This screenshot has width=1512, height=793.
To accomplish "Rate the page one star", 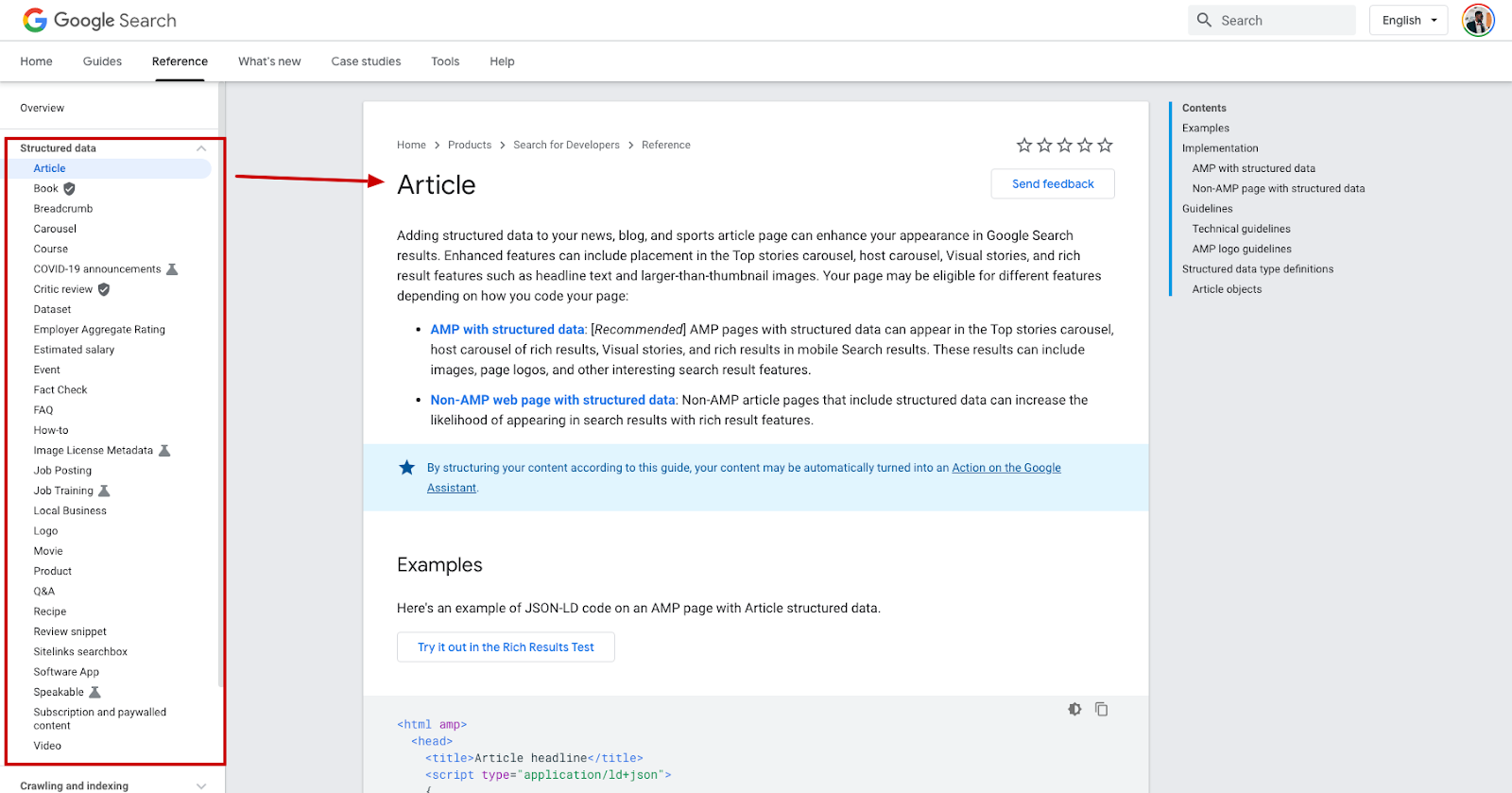I will (1024, 145).
